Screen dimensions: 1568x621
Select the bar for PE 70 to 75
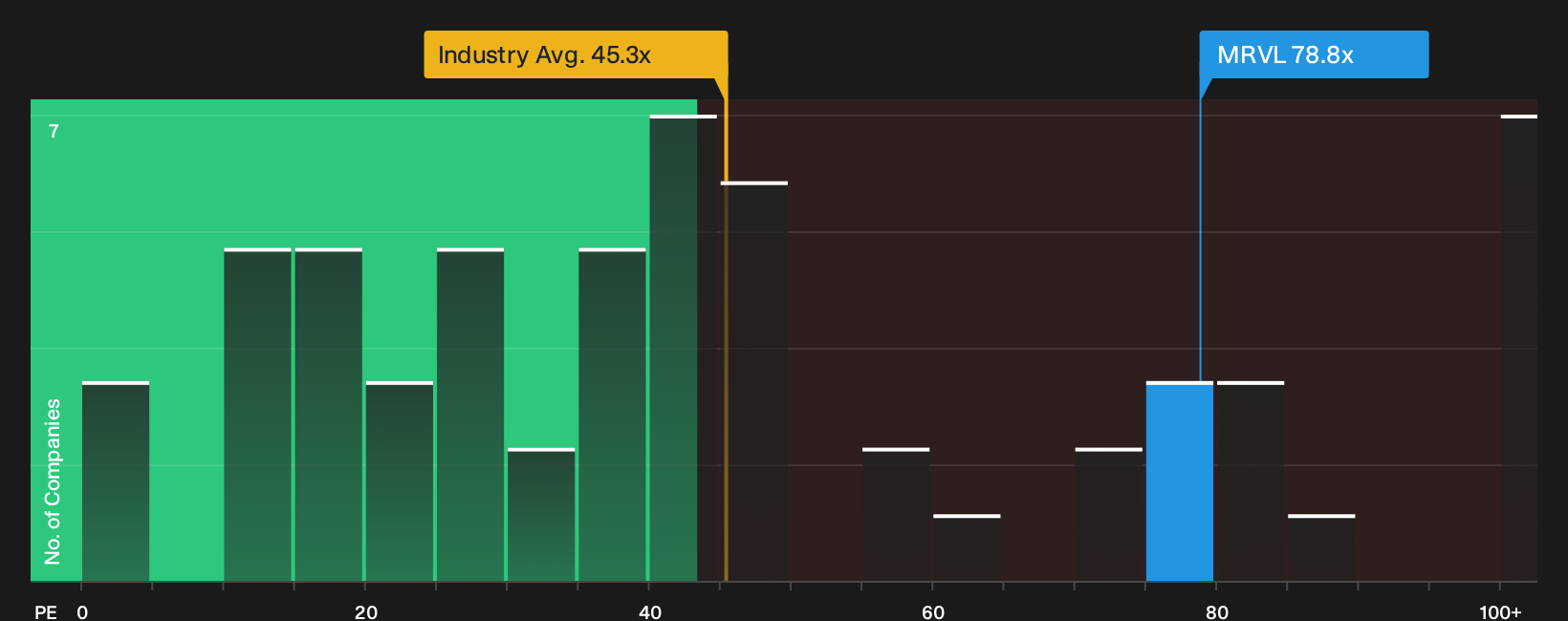pyautogui.click(x=1109, y=515)
